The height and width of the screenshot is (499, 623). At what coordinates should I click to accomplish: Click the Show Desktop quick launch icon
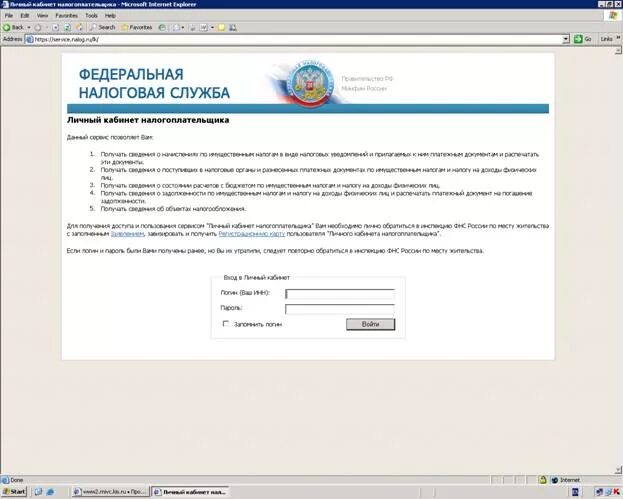click(38, 492)
